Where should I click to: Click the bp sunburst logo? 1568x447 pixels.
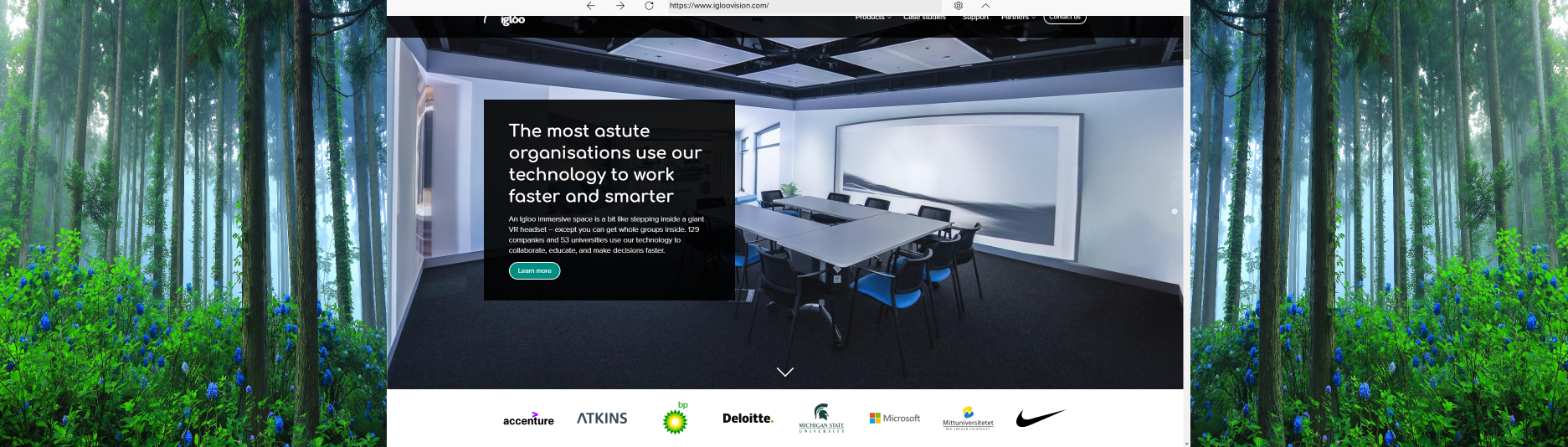[x=675, y=419]
